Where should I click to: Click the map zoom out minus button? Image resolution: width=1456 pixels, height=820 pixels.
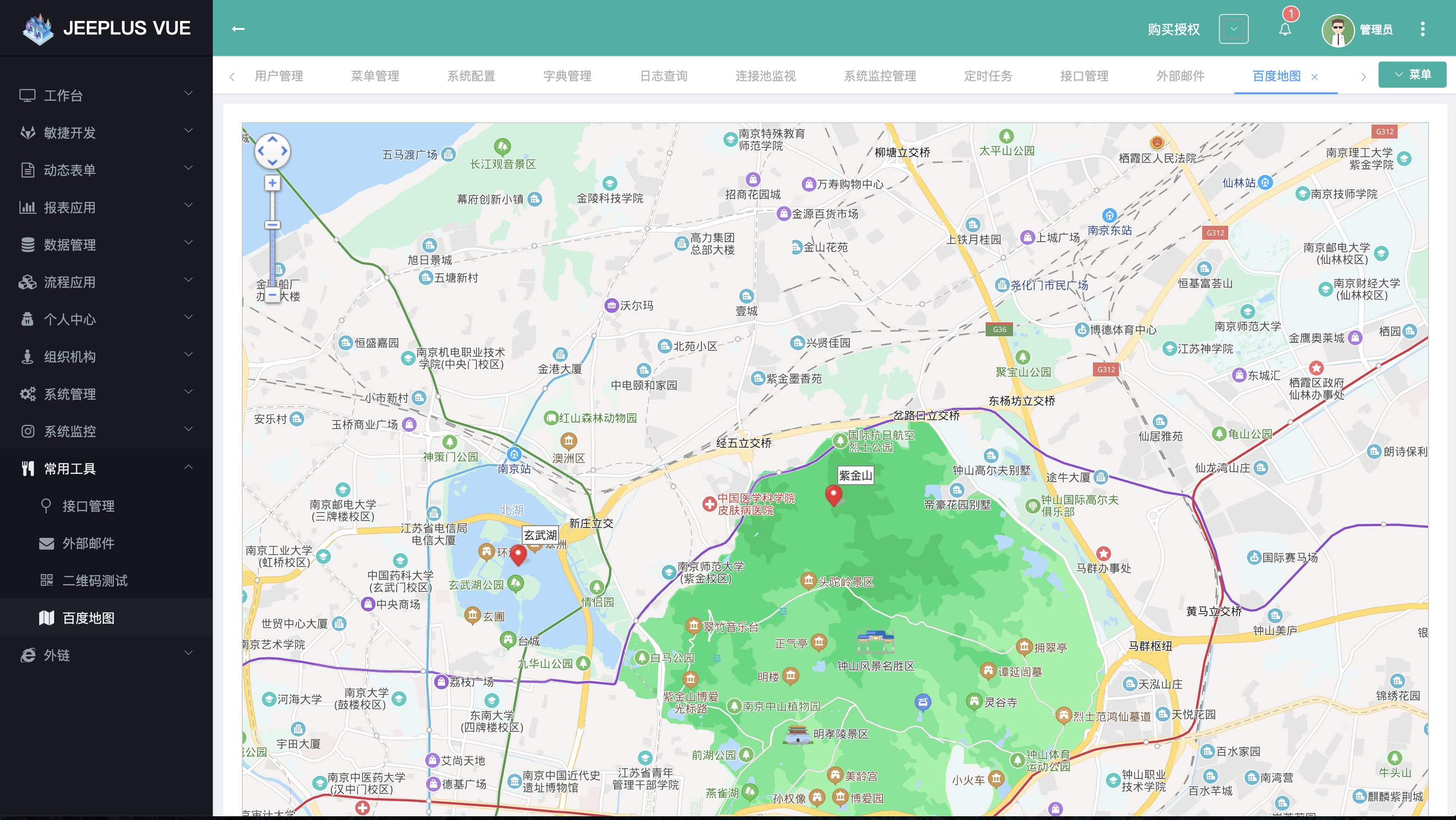point(272,294)
